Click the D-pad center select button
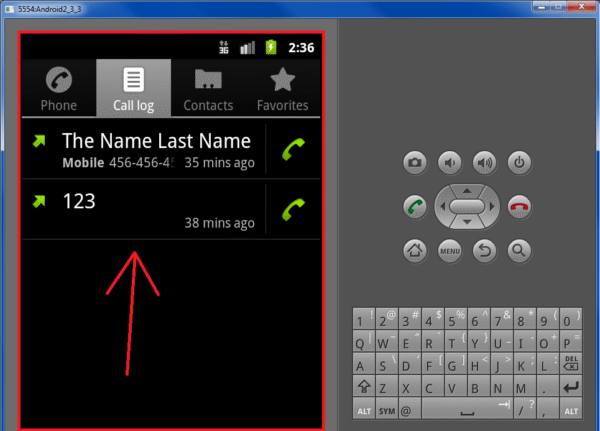 click(467, 207)
